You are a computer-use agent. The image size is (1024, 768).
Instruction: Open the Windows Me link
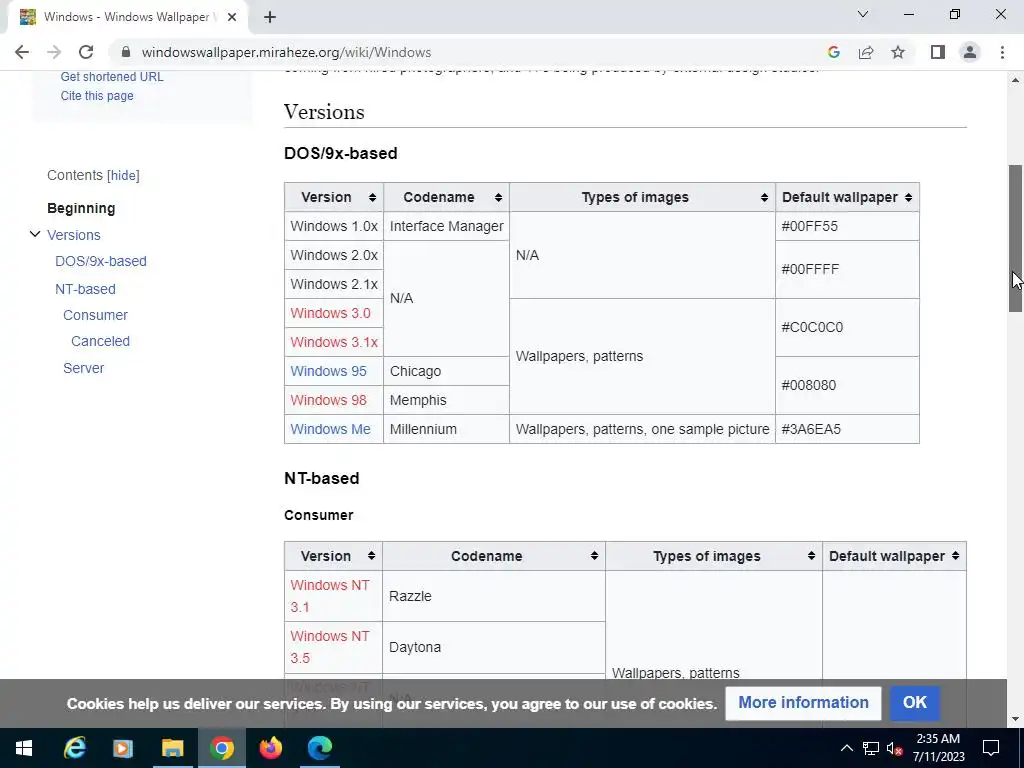click(x=330, y=429)
